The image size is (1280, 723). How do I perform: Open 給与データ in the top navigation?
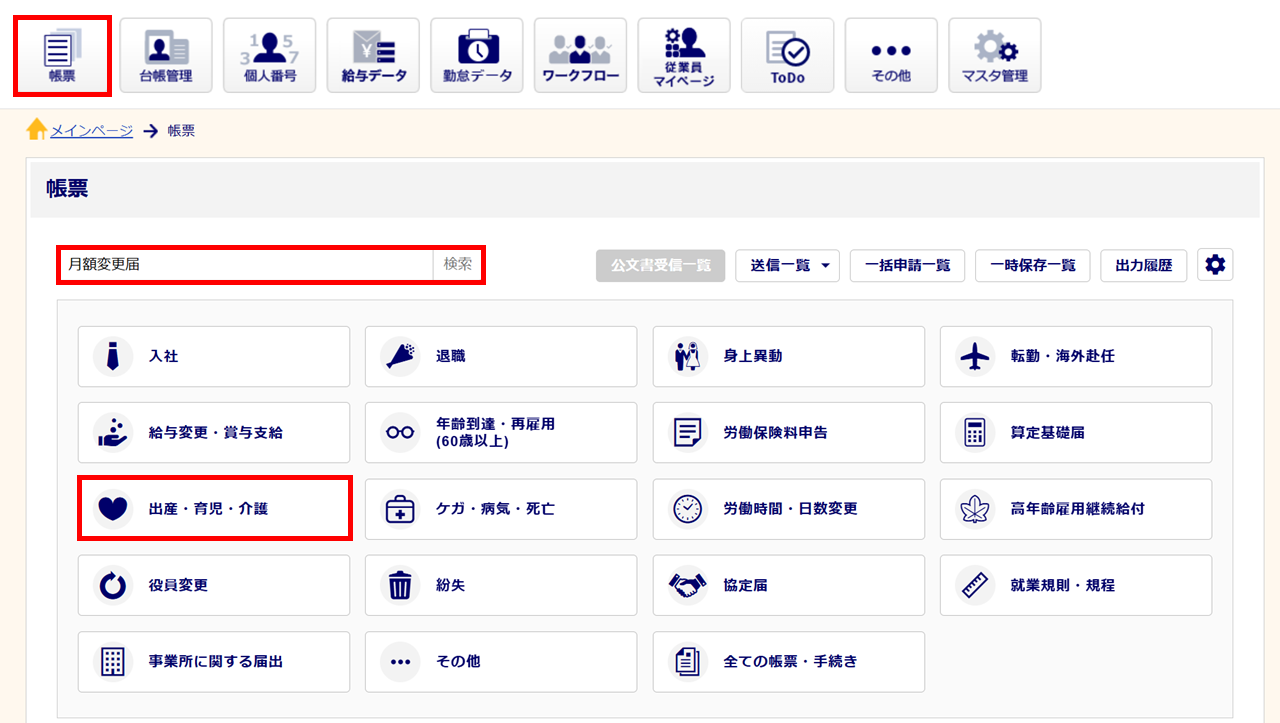(x=373, y=56)
